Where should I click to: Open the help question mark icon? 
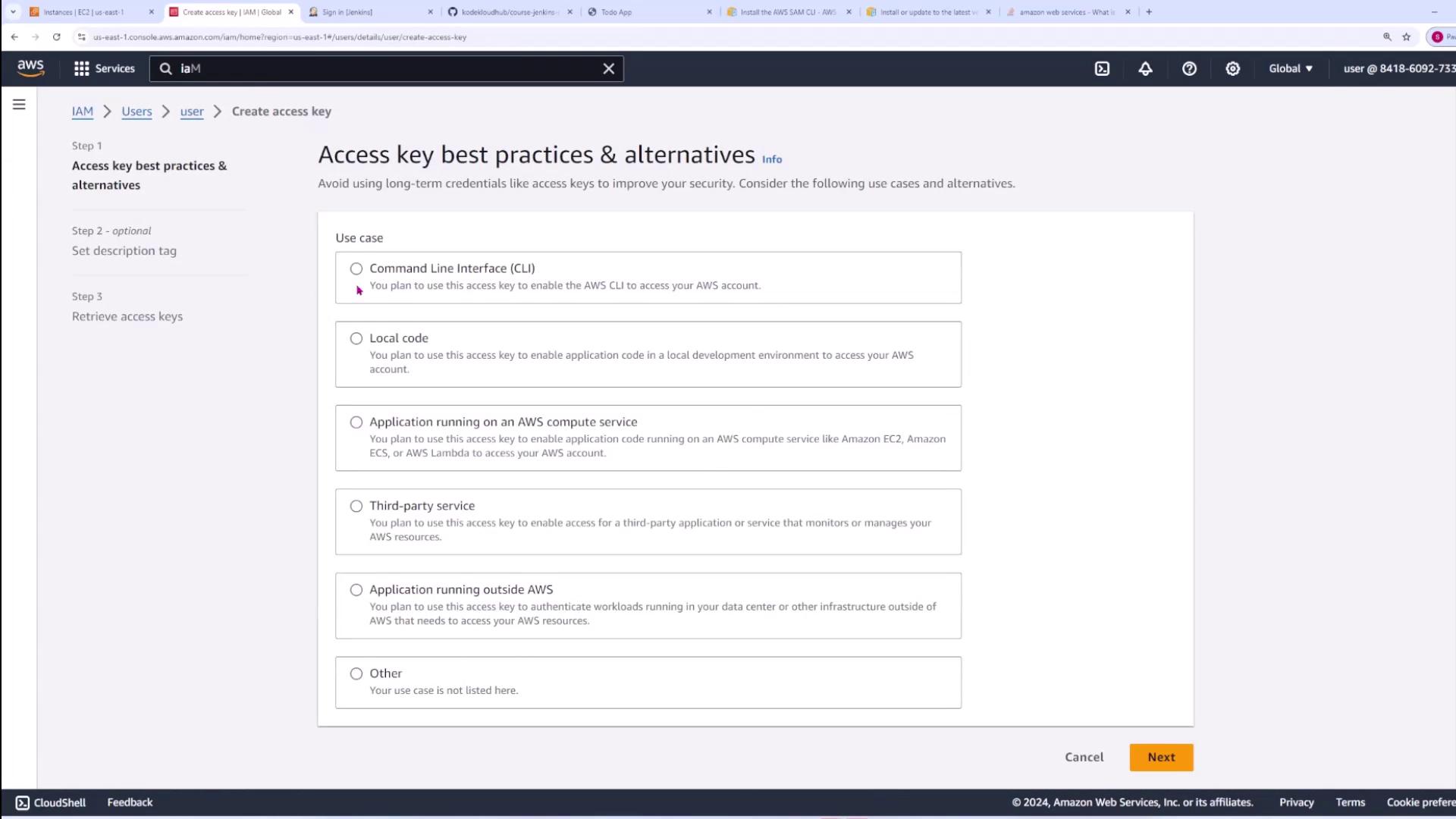point(1189,68)
